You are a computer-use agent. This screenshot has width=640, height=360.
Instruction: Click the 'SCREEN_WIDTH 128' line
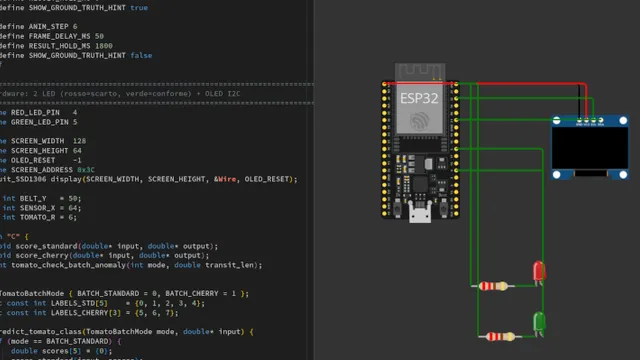click(x=43, y=141)
